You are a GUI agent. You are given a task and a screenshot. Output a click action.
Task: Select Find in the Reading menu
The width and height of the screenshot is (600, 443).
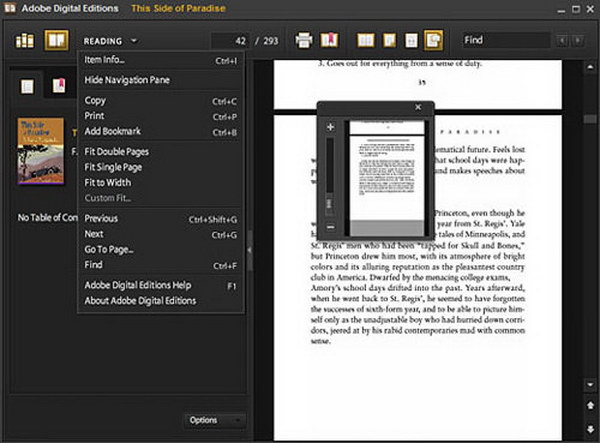[161, 265]
